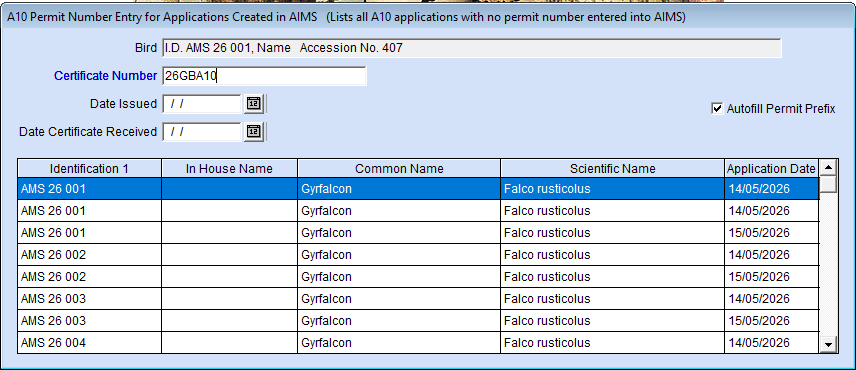Select the AMS 26 004 row
This screenshot has height=370, width=856.
click(418, 343)
